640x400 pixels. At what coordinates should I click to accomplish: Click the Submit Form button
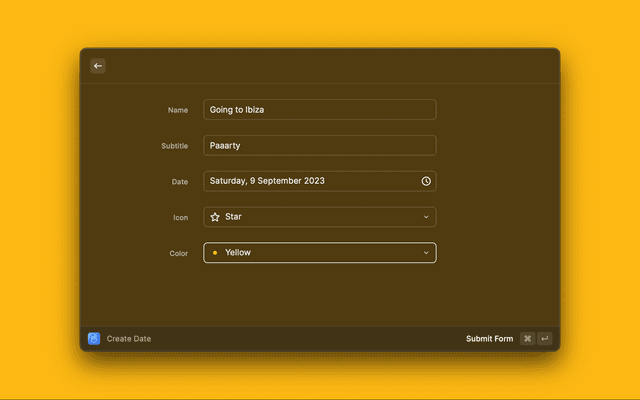click(x=489, y=339)
